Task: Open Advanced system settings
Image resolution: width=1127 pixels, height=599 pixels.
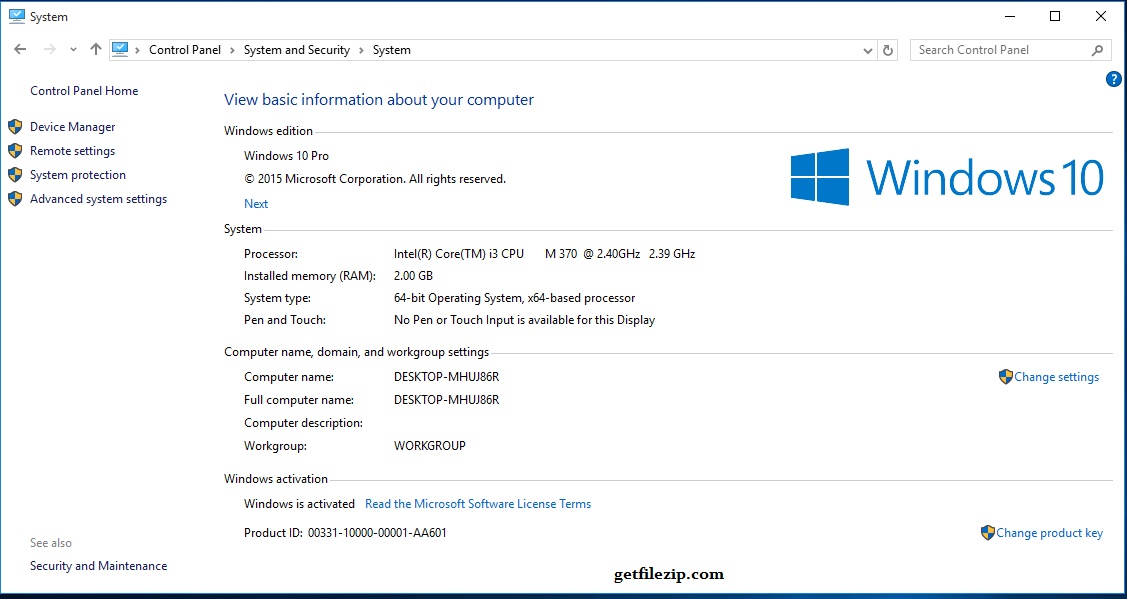Action: 98,199
